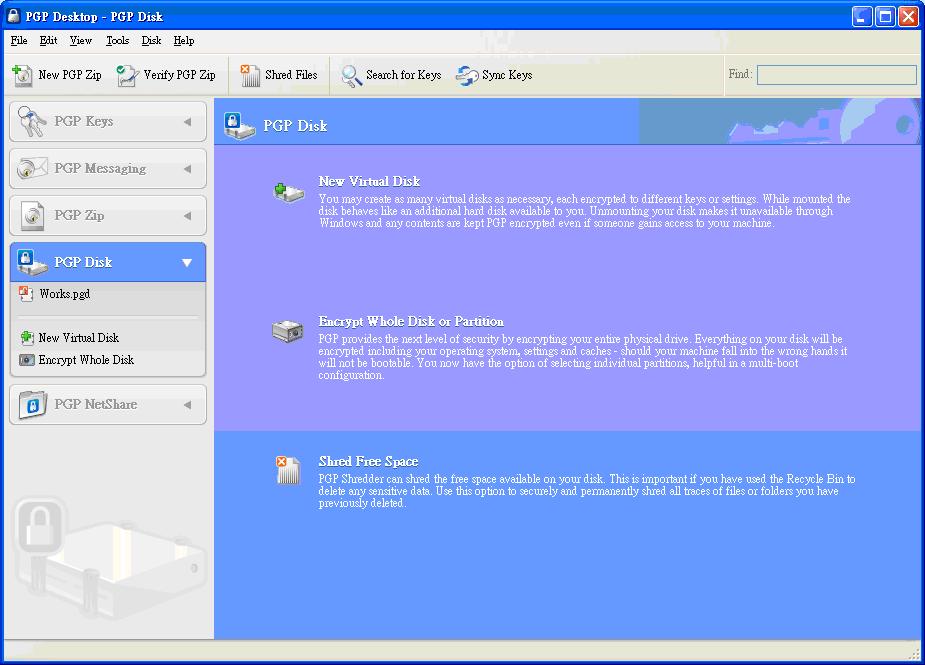Click the sidebar Encrypt Whole Disk icon
The image size is (925, 665).
[27, 360]
